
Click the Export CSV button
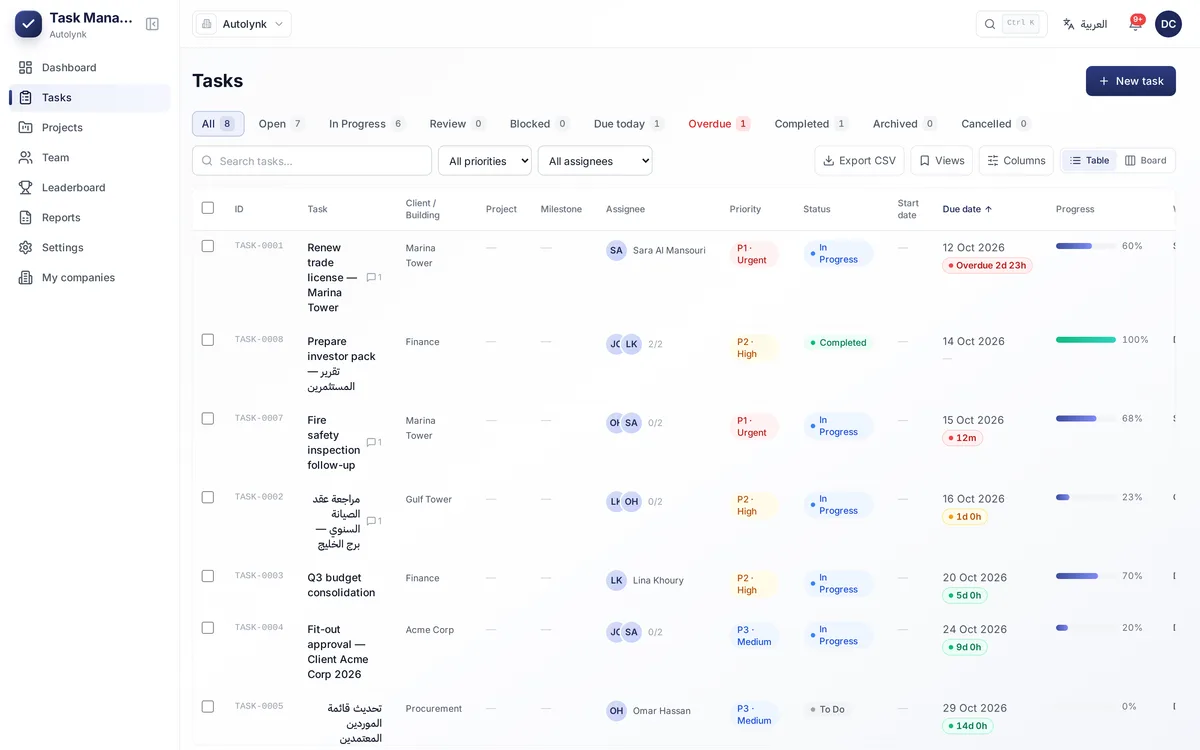pyautogui.click(x=859, y=161)
